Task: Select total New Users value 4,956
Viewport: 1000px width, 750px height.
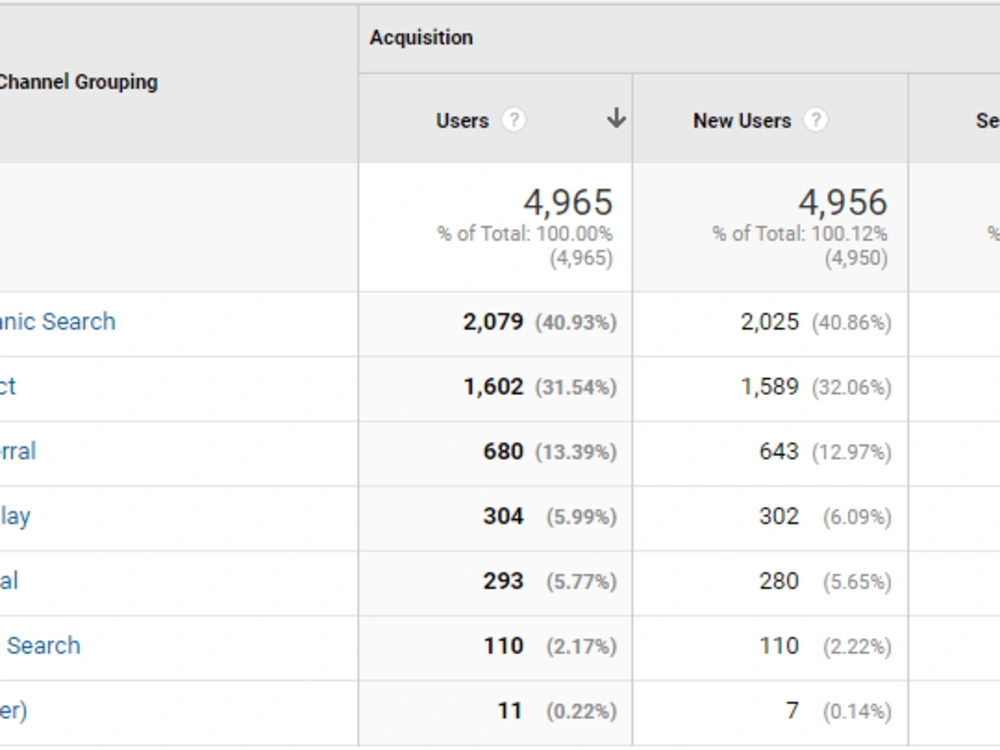Action: coord(842,202)
